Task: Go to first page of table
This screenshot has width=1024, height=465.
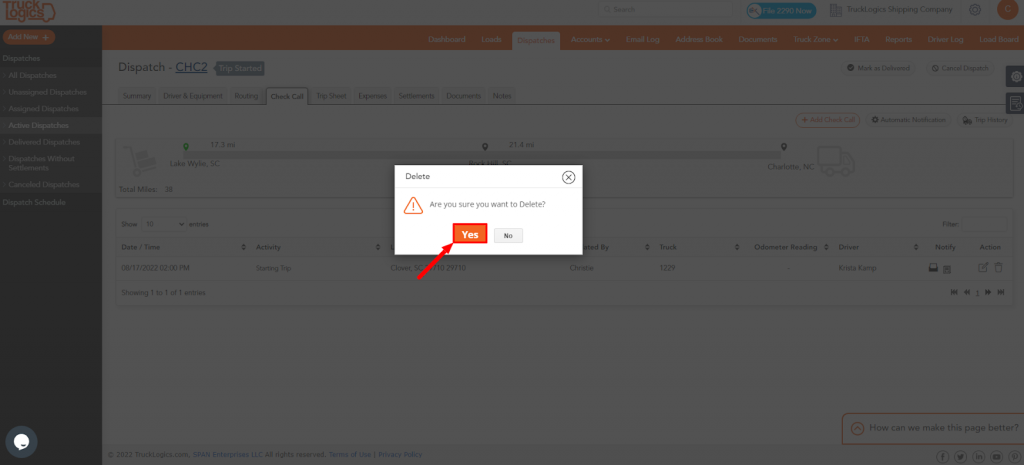Action: point(954,293)
